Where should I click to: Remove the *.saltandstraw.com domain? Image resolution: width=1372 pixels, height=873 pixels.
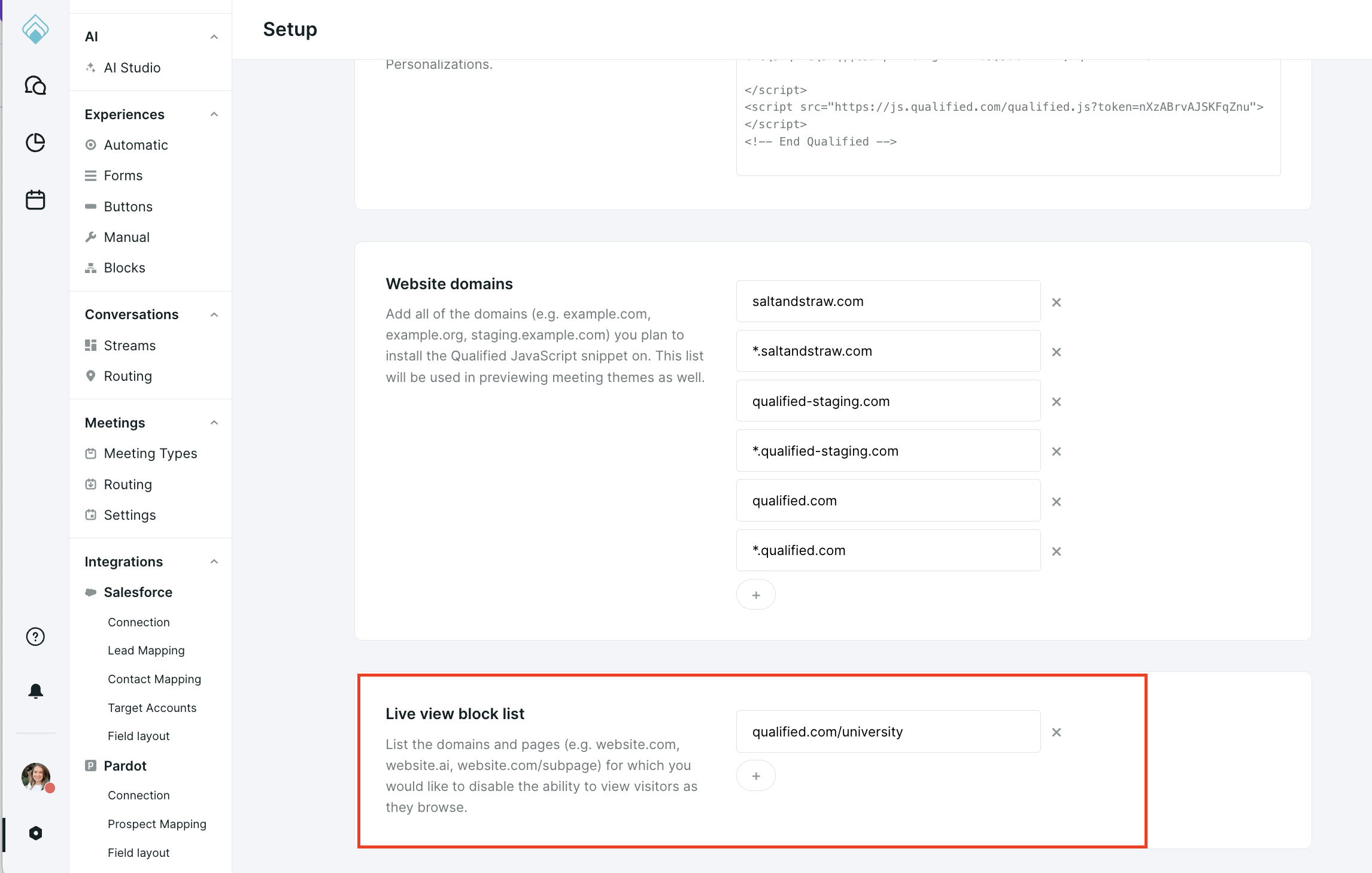(x=1057, y=351)
